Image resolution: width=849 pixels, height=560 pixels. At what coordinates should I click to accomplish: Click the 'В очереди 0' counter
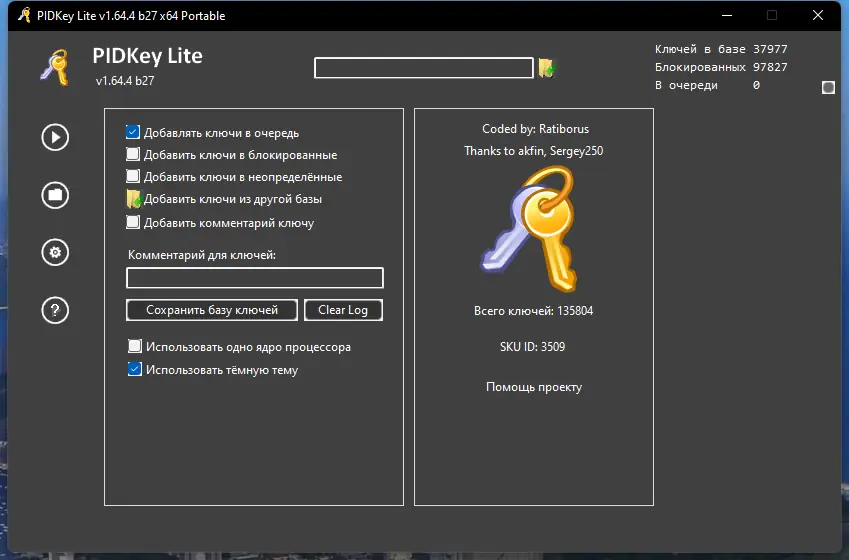click(x=708, y=85)
